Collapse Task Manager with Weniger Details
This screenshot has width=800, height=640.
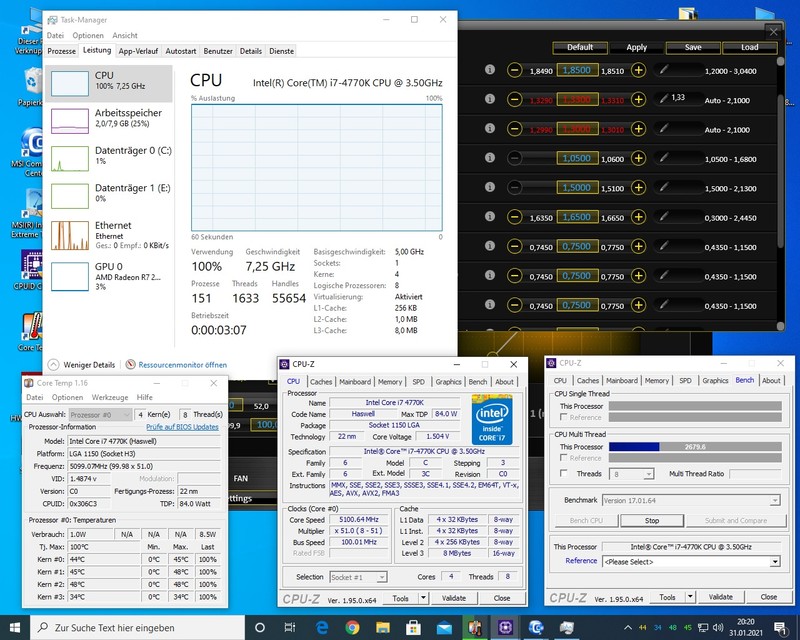point(82,364)
